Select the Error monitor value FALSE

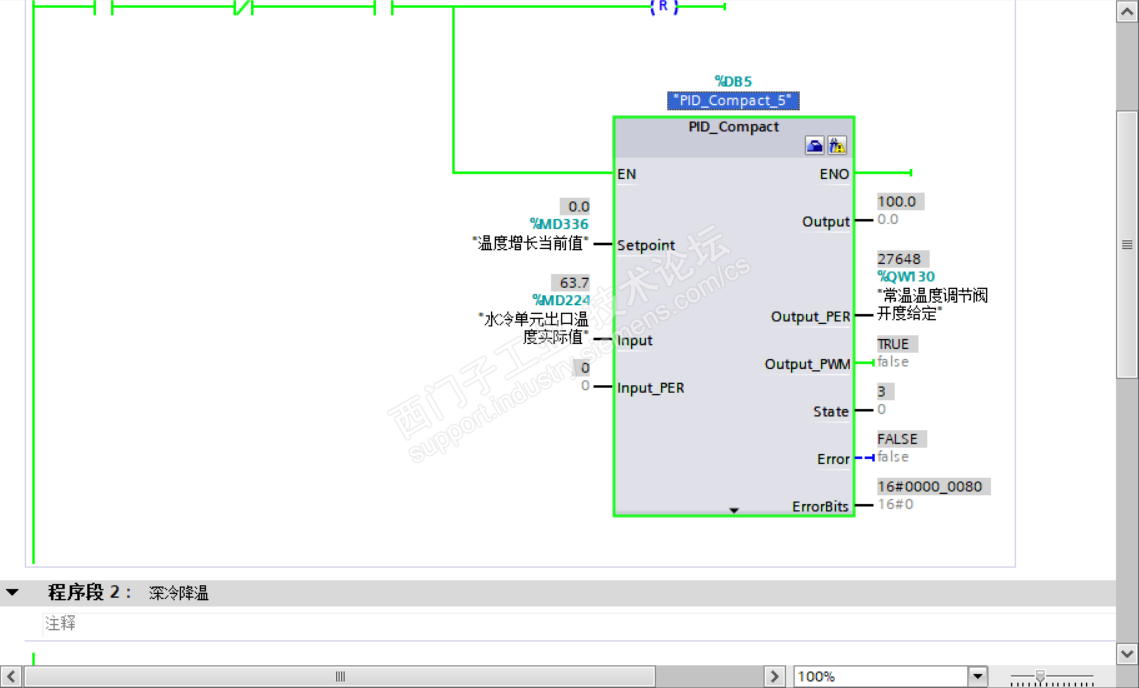coord(901,439)
